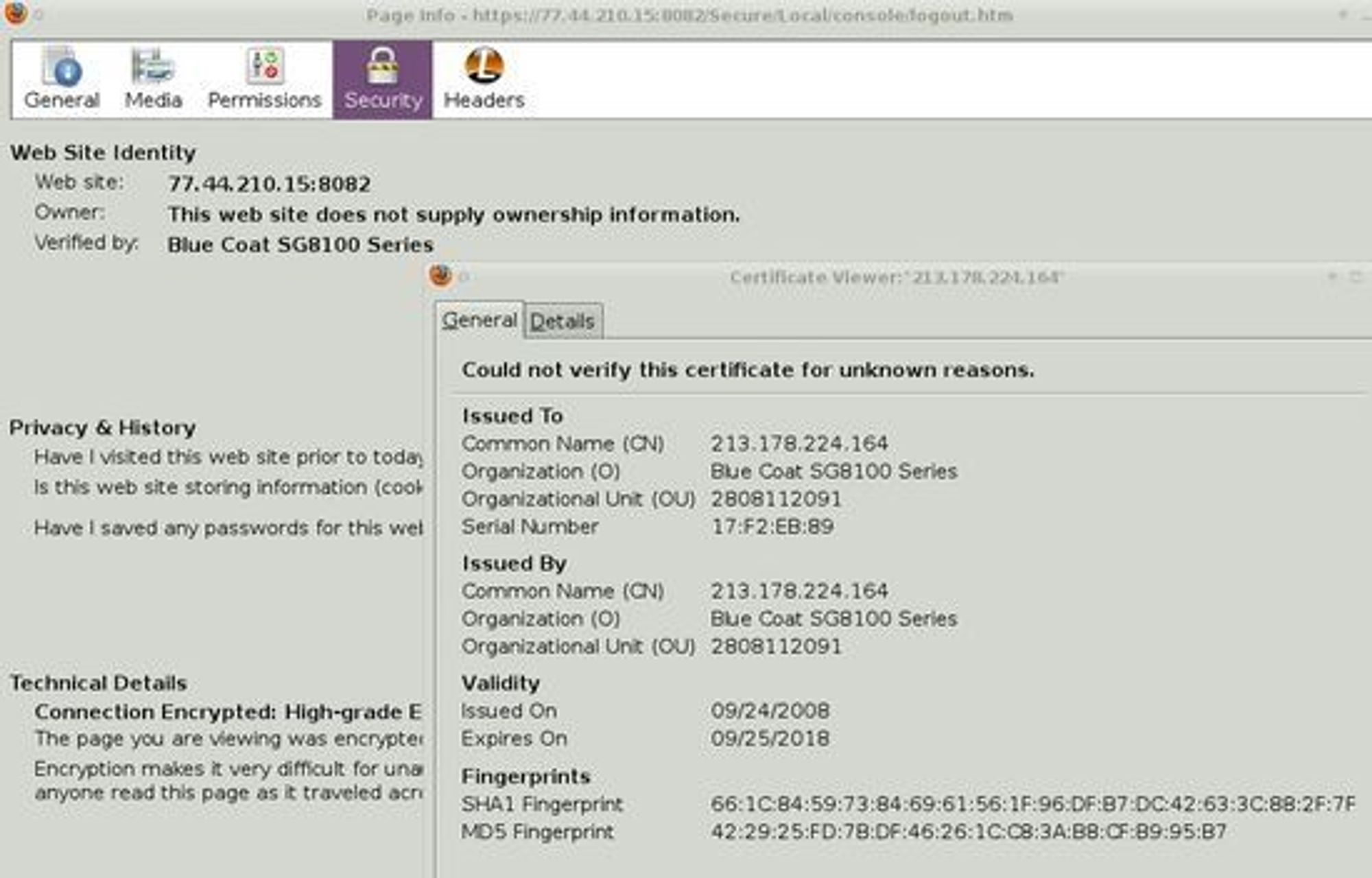Click the ownership information message

(x=454, y=215)
